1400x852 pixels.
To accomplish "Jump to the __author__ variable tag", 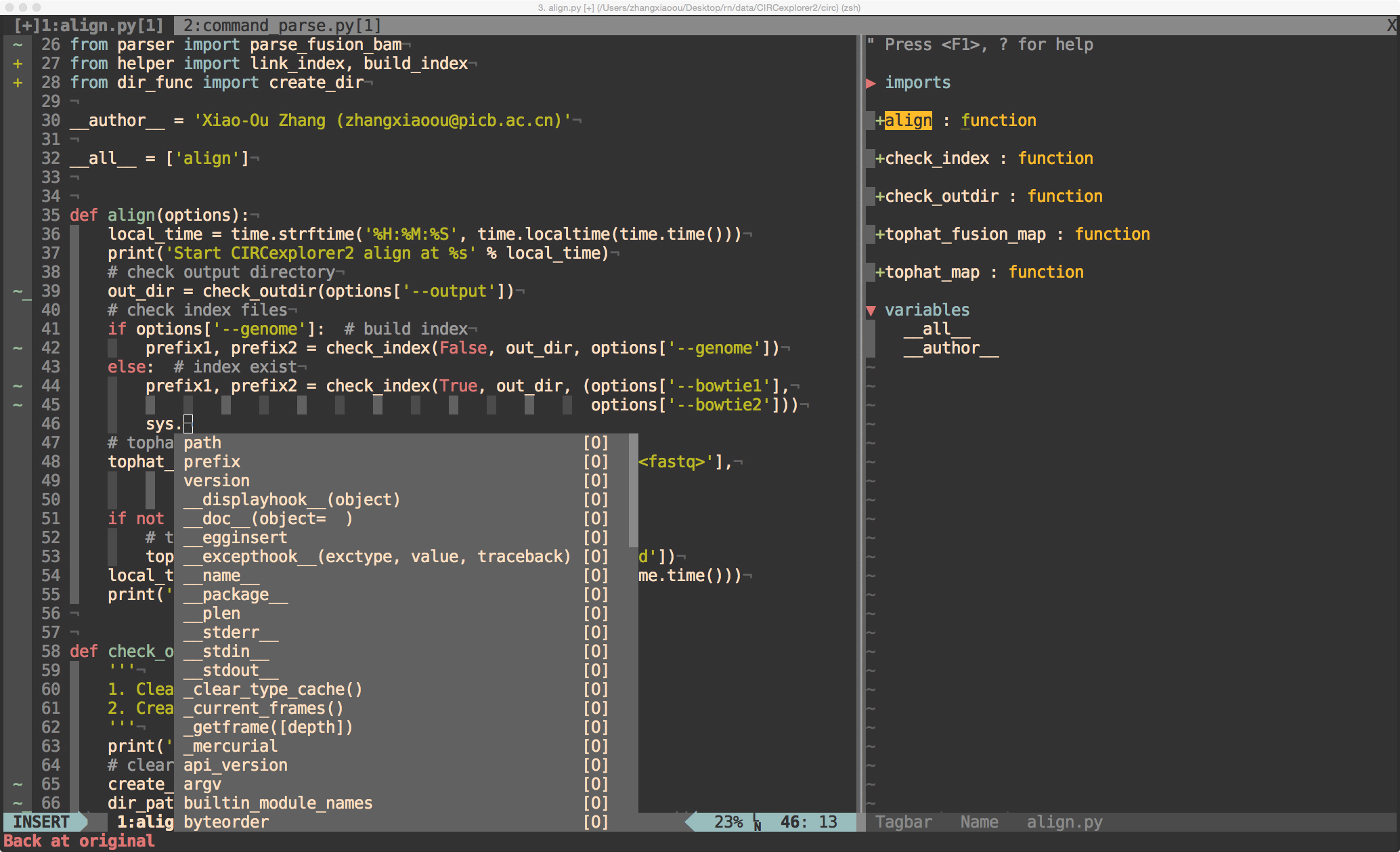I will (950, 348).
